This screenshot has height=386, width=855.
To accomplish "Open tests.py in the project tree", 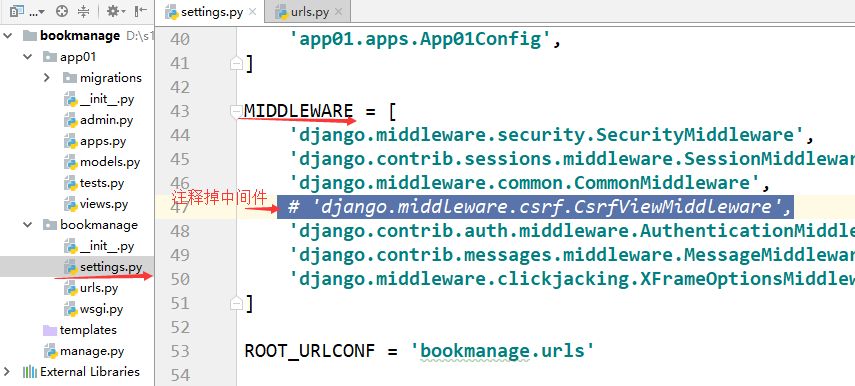I will tap(102, 183).
